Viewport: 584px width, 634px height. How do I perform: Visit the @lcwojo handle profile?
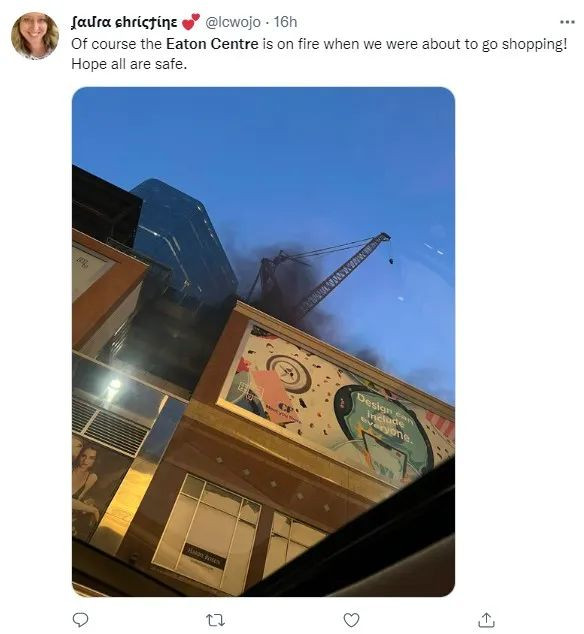pos(233,22)
